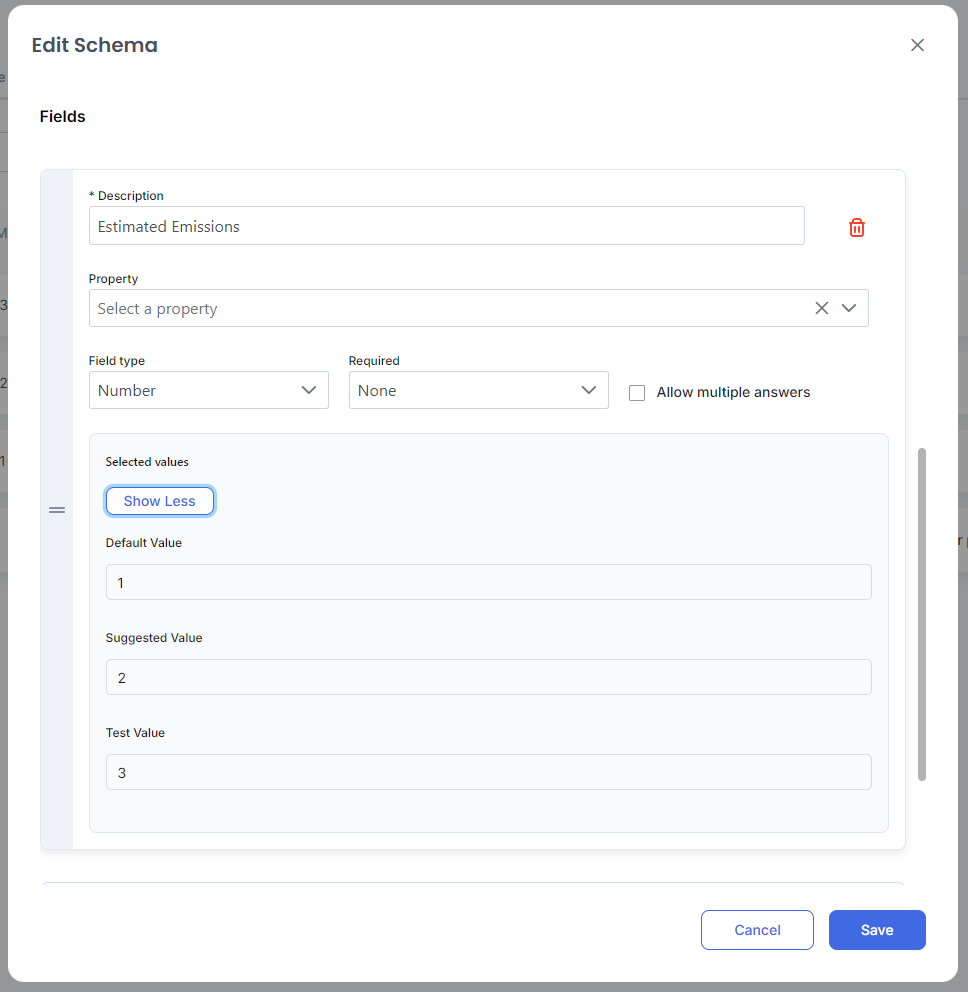Cancel editing the schema

[757, 930]
